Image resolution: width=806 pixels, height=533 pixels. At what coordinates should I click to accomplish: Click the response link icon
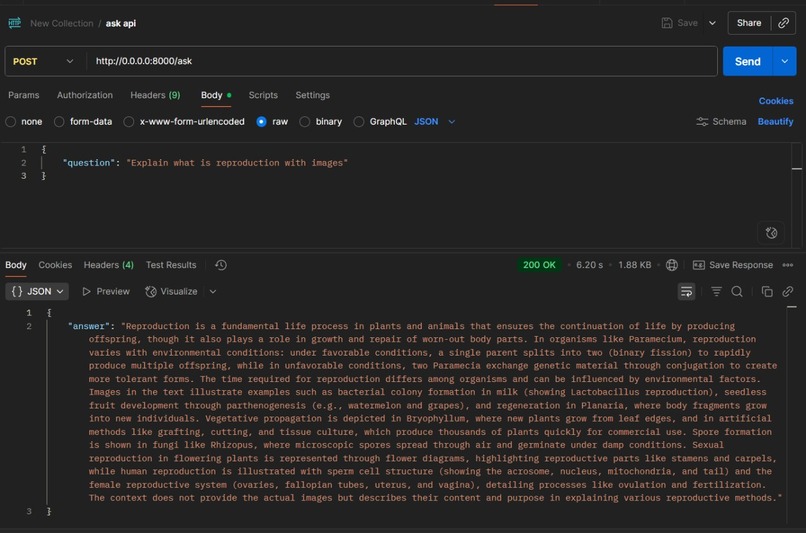(x=787, y=292)
